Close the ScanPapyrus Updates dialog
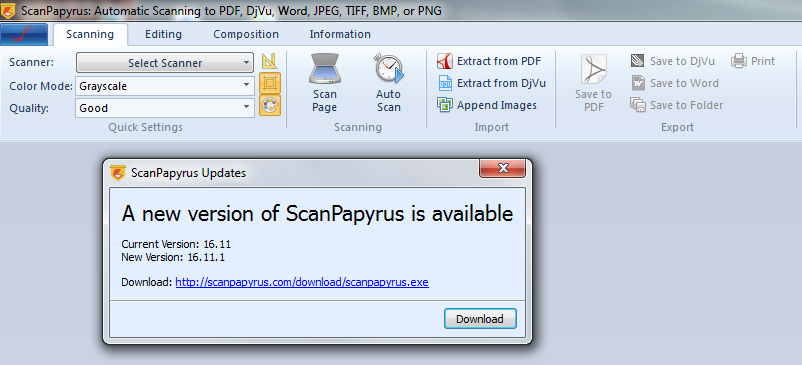Image resolution: width=802 pixels, height=365 pixels. (502, 168)
